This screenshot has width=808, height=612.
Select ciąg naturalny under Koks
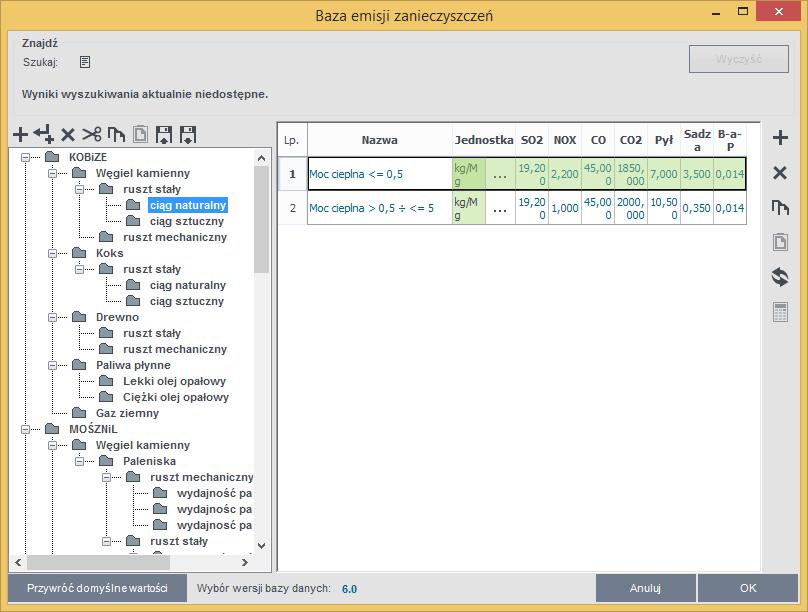point(188,285)
